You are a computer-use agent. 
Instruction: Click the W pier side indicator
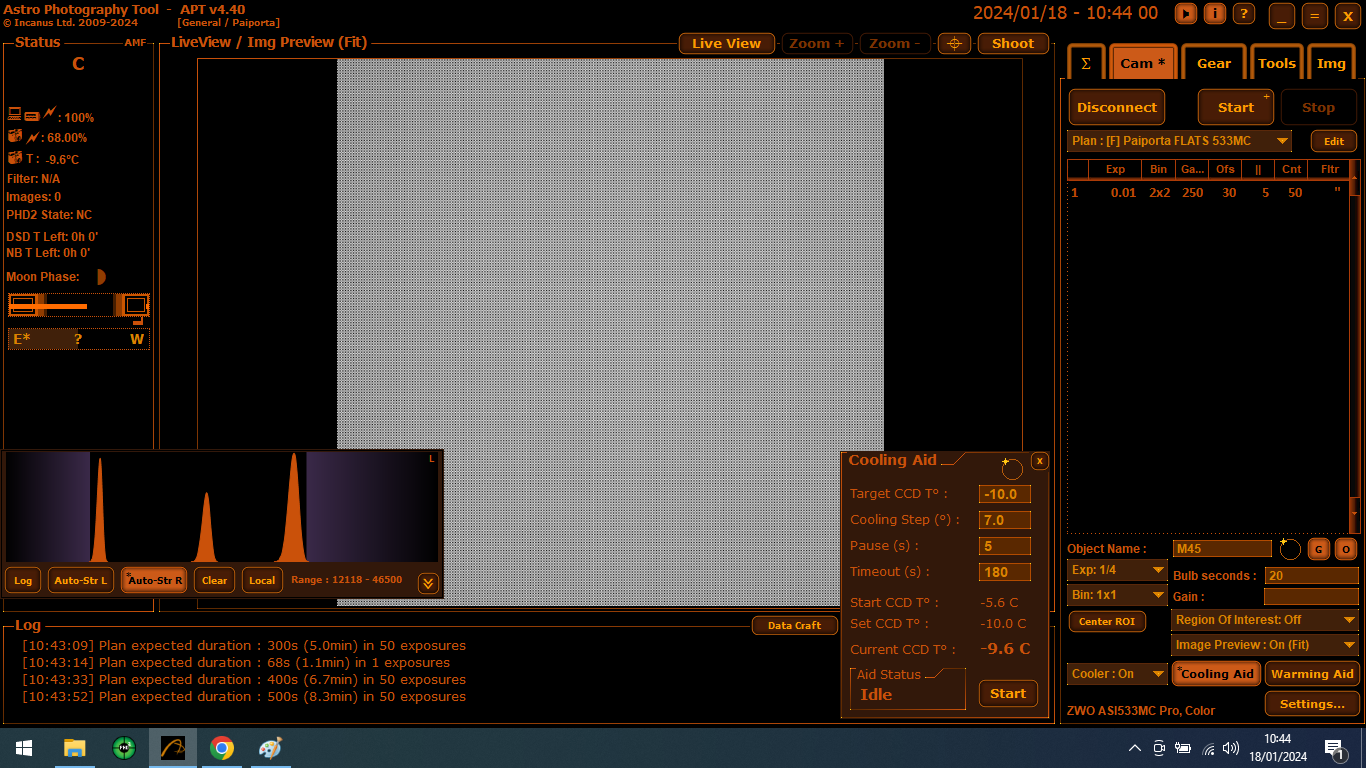pos(137,339)
